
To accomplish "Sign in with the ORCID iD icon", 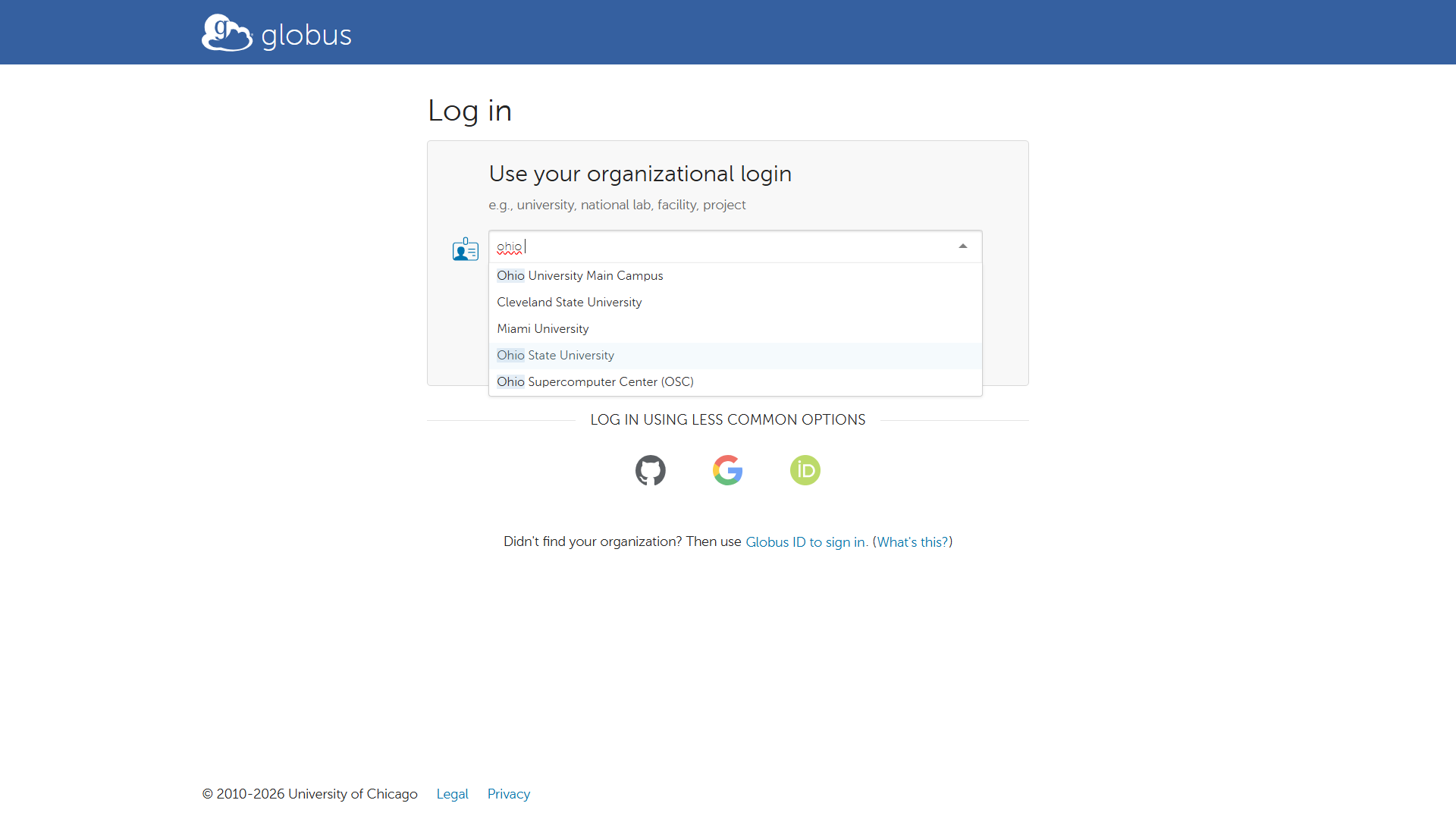I will point(805,470).
